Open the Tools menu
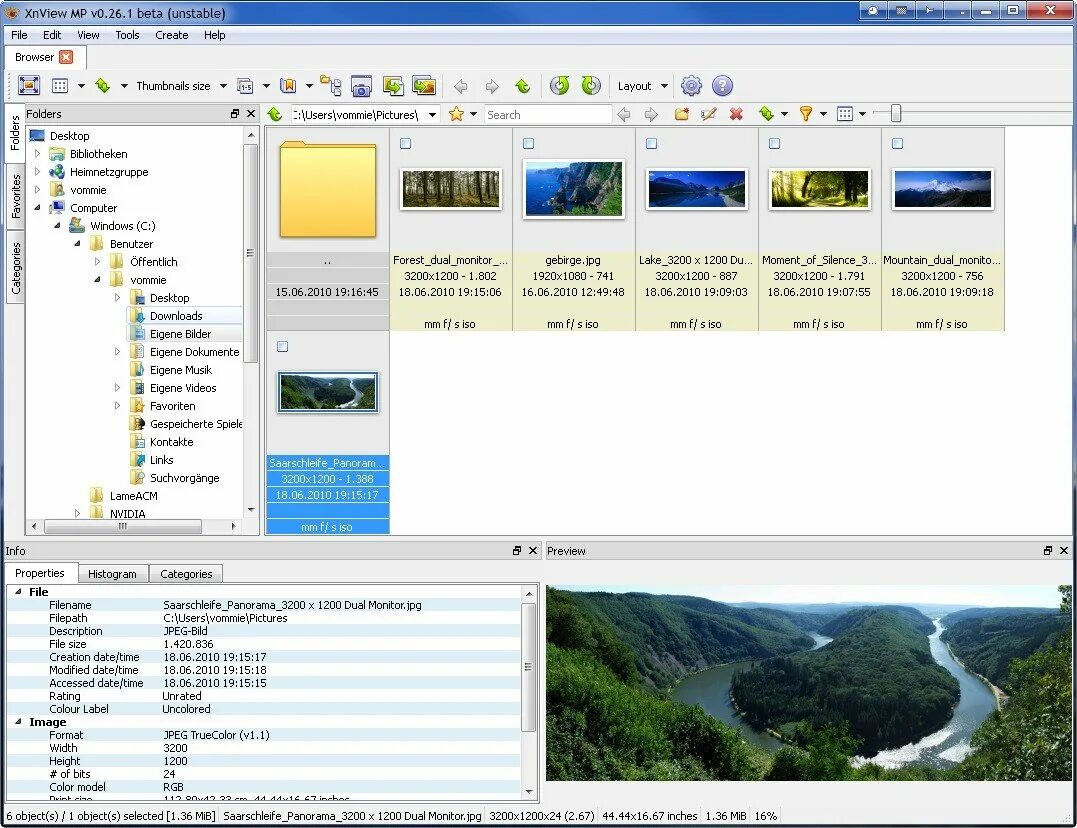 click(x=127, y=35)
